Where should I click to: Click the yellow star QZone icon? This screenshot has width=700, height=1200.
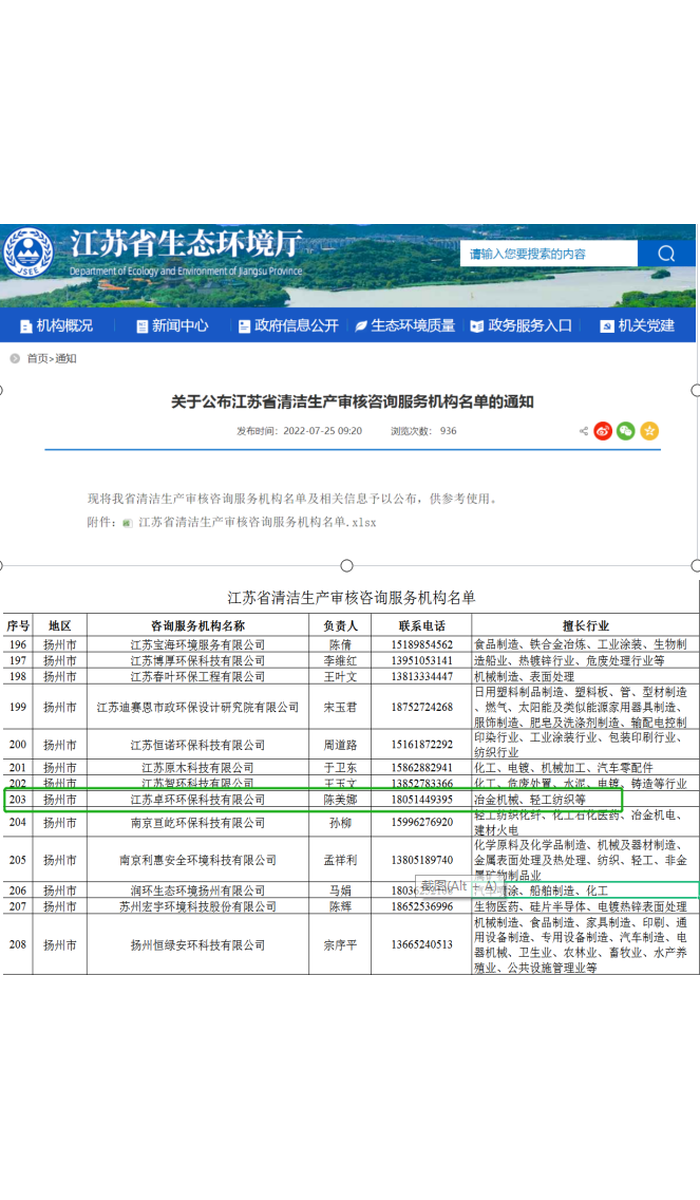650,431
